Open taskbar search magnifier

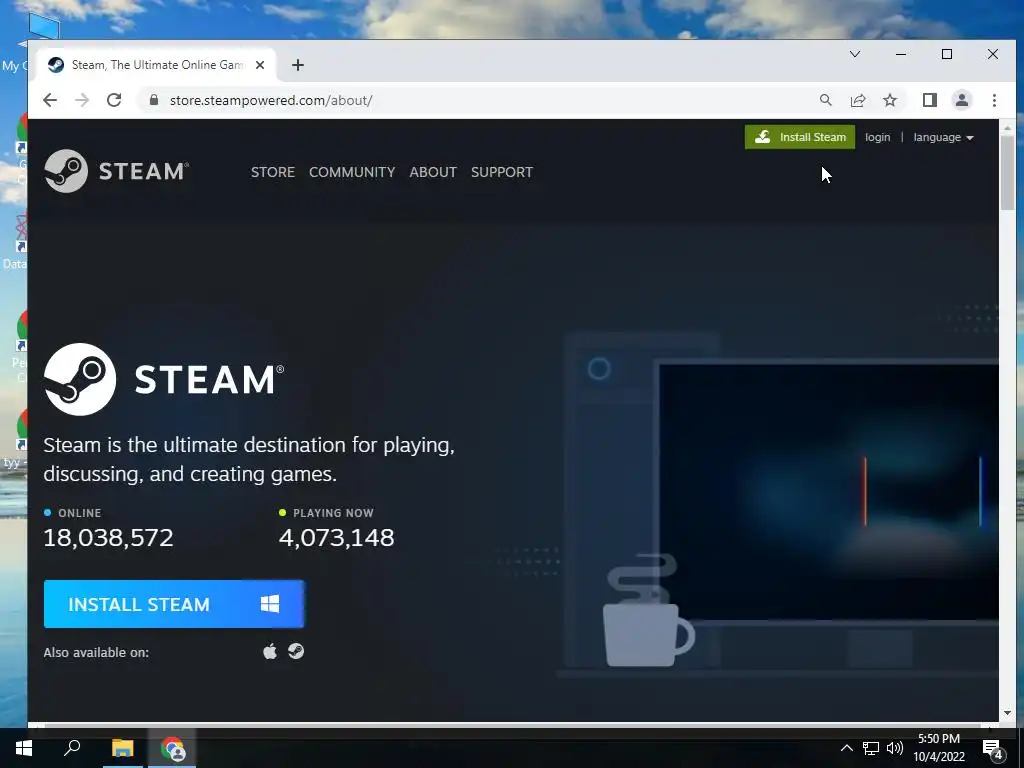point(72,748)
